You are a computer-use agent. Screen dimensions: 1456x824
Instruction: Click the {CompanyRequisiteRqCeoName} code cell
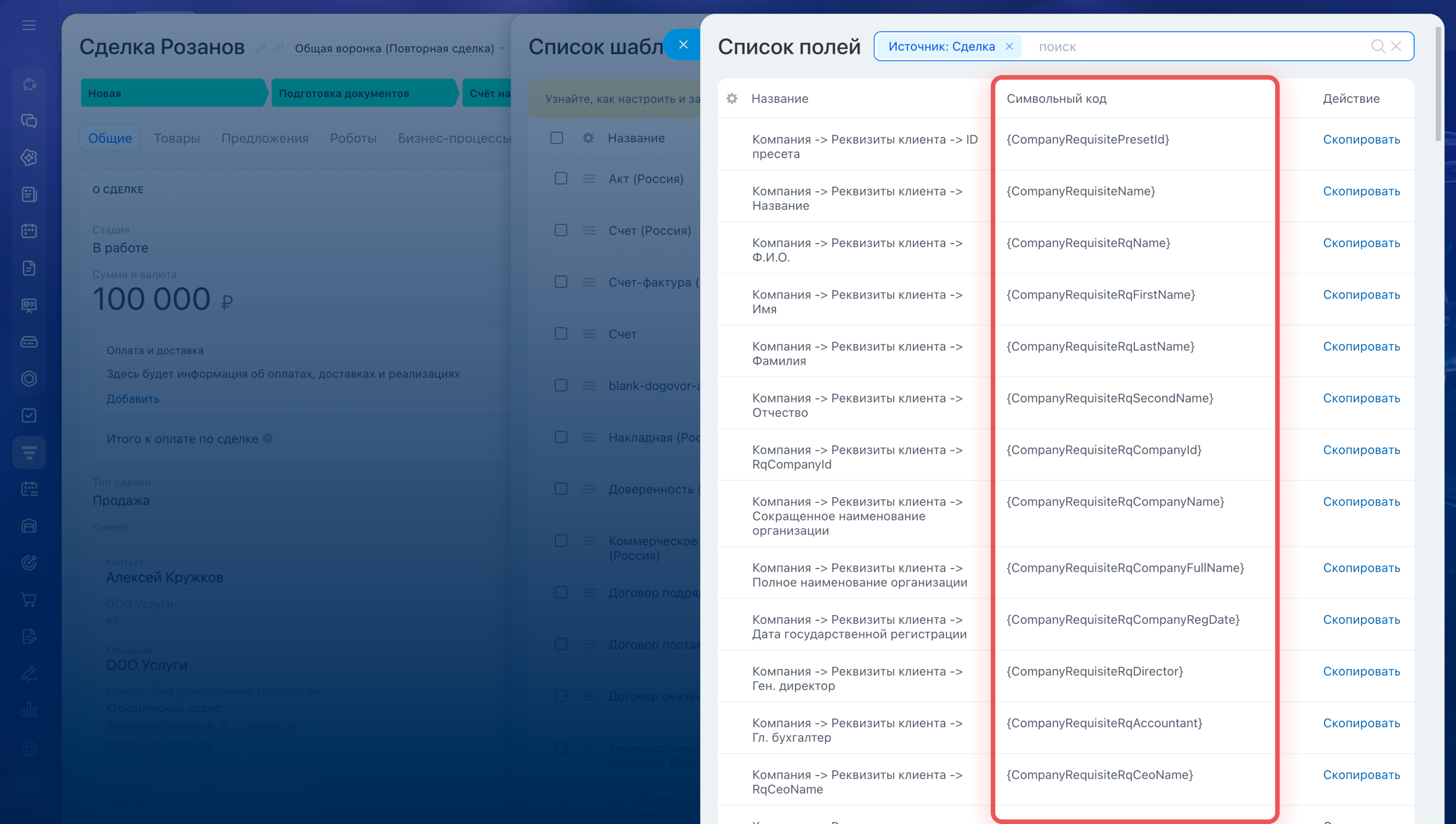click(x=1100, y=775)
